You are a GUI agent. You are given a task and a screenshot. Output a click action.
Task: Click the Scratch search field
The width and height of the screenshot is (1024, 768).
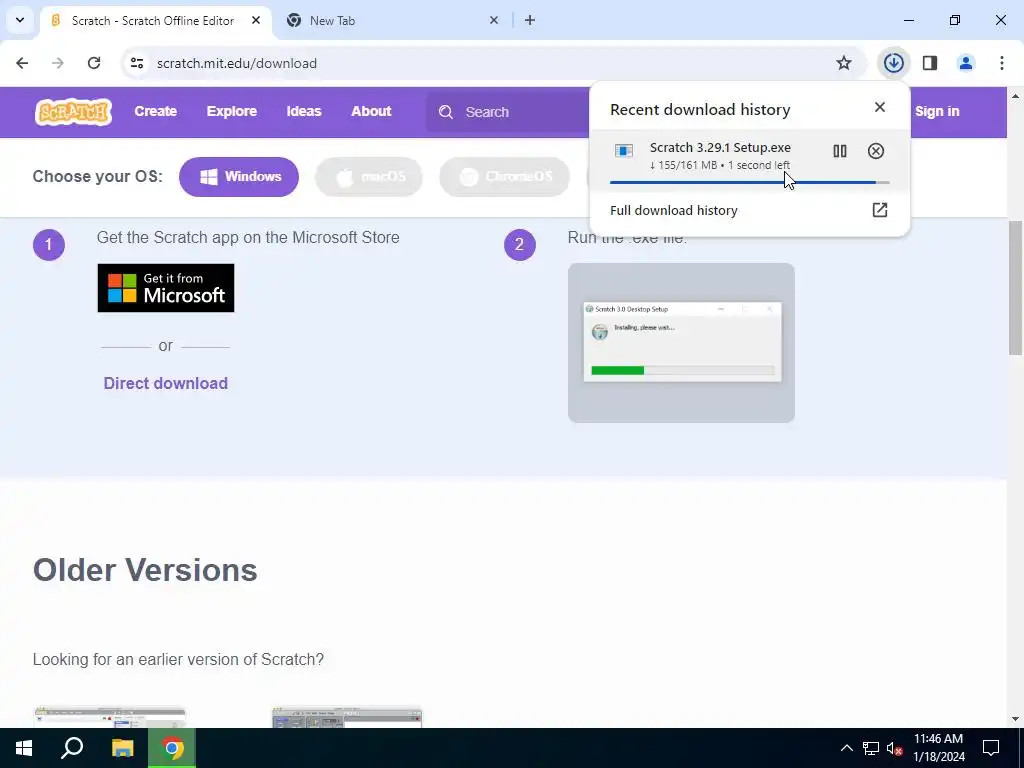click(x=509, y=112)
